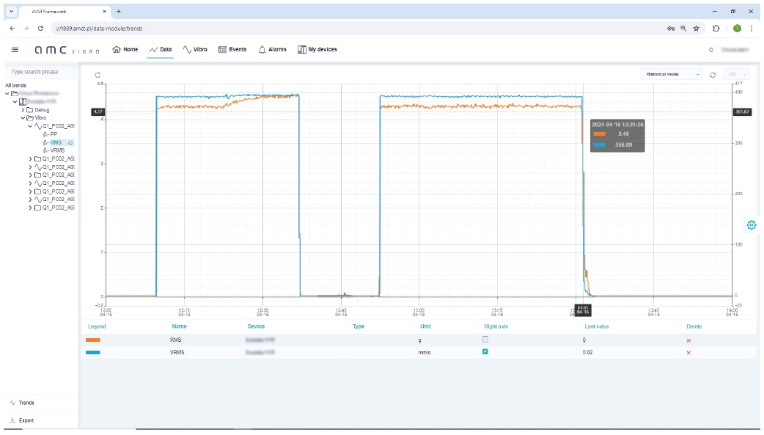
Task: Remove the VRMS trend using red X
Action: point(688,352)
